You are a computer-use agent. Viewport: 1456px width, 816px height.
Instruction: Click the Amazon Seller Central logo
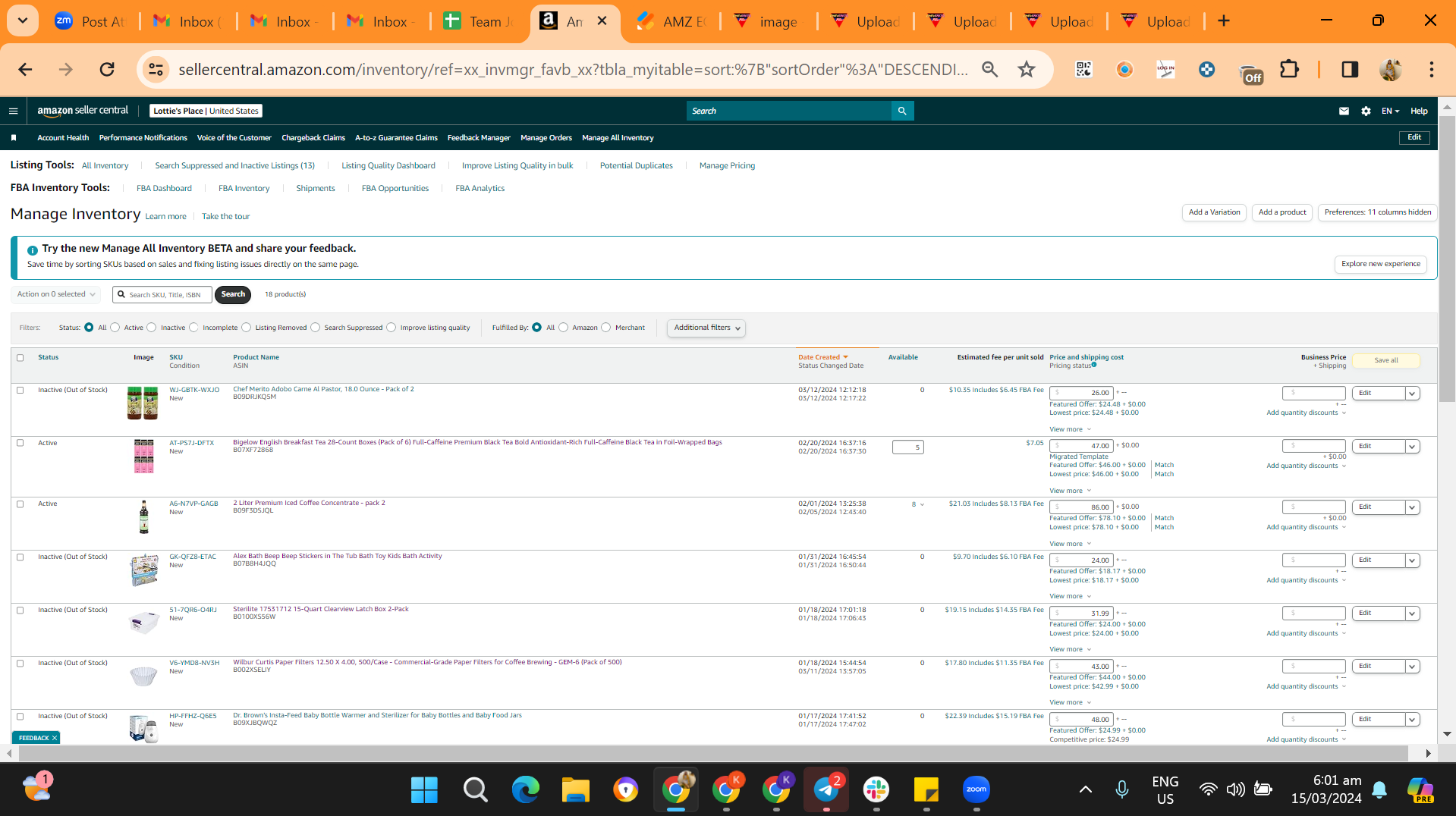(83, 111)
